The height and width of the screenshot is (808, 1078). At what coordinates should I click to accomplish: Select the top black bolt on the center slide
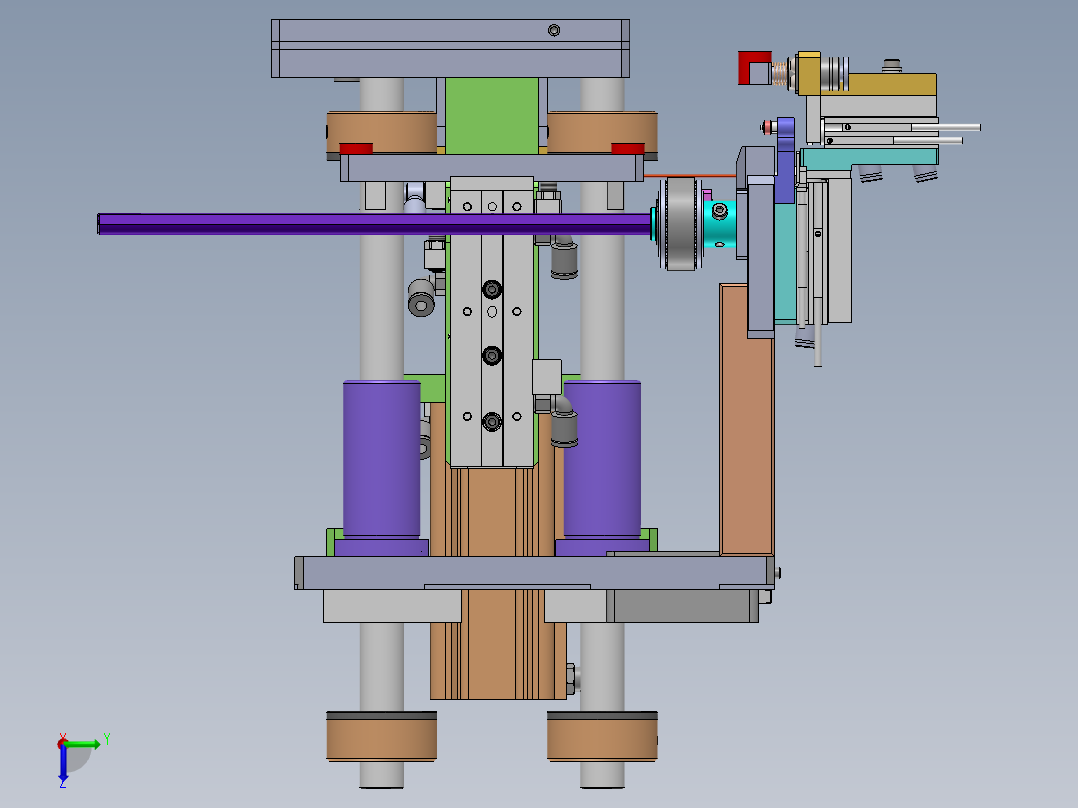click(492, 290)
